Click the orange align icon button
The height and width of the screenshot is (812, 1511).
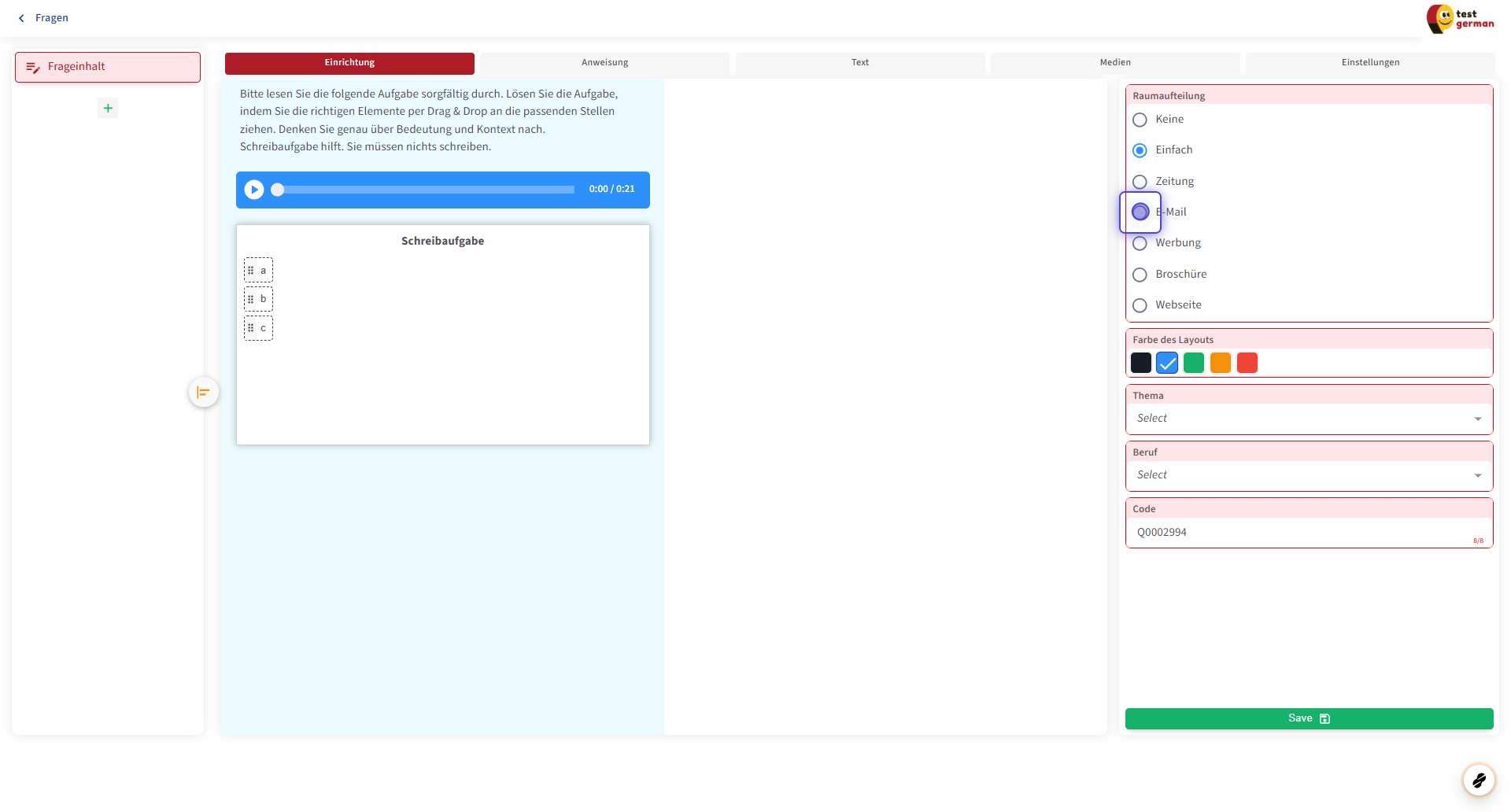click(203, 392)
